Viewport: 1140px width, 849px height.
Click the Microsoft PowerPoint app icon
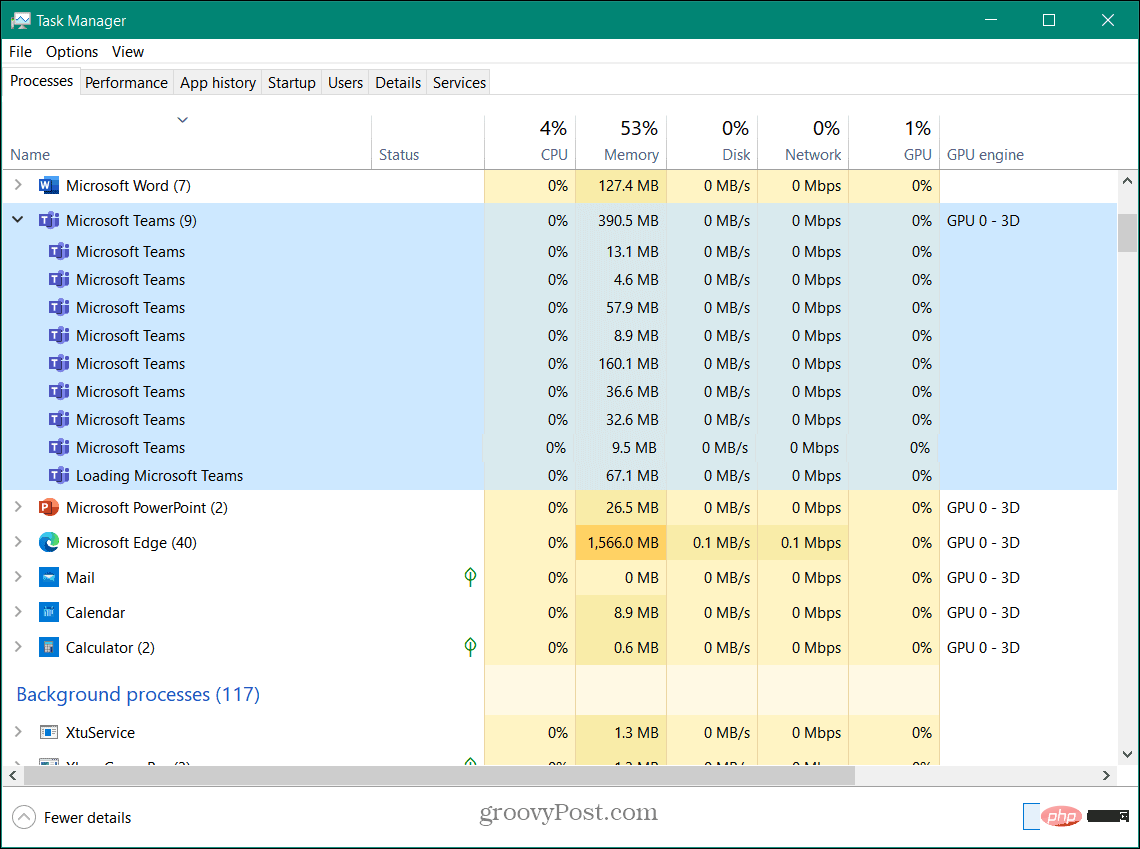point(49,507)
